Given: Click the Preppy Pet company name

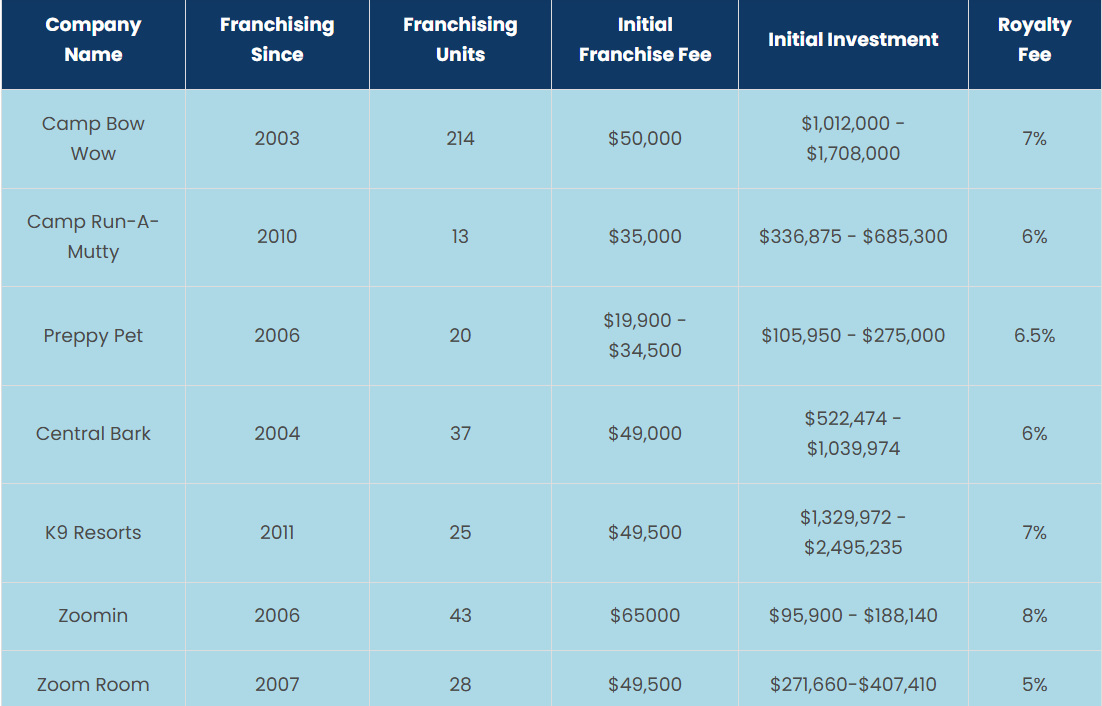Looking at the screenshot, I should pos(93,336).
